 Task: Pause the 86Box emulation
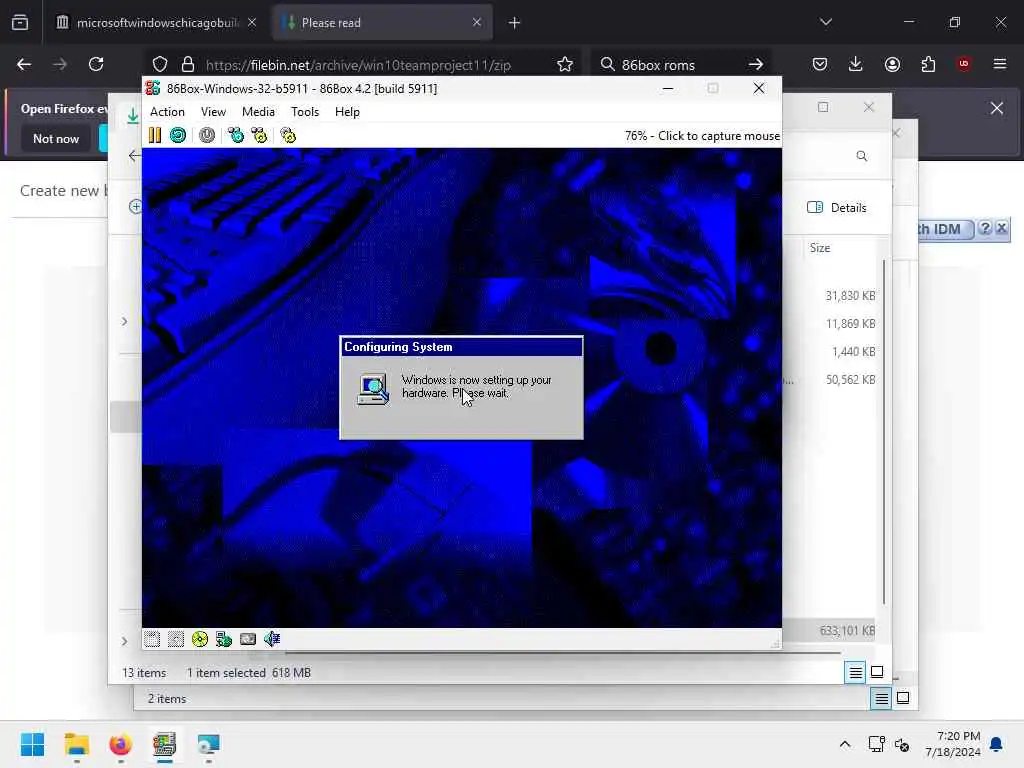coord(155,135)
